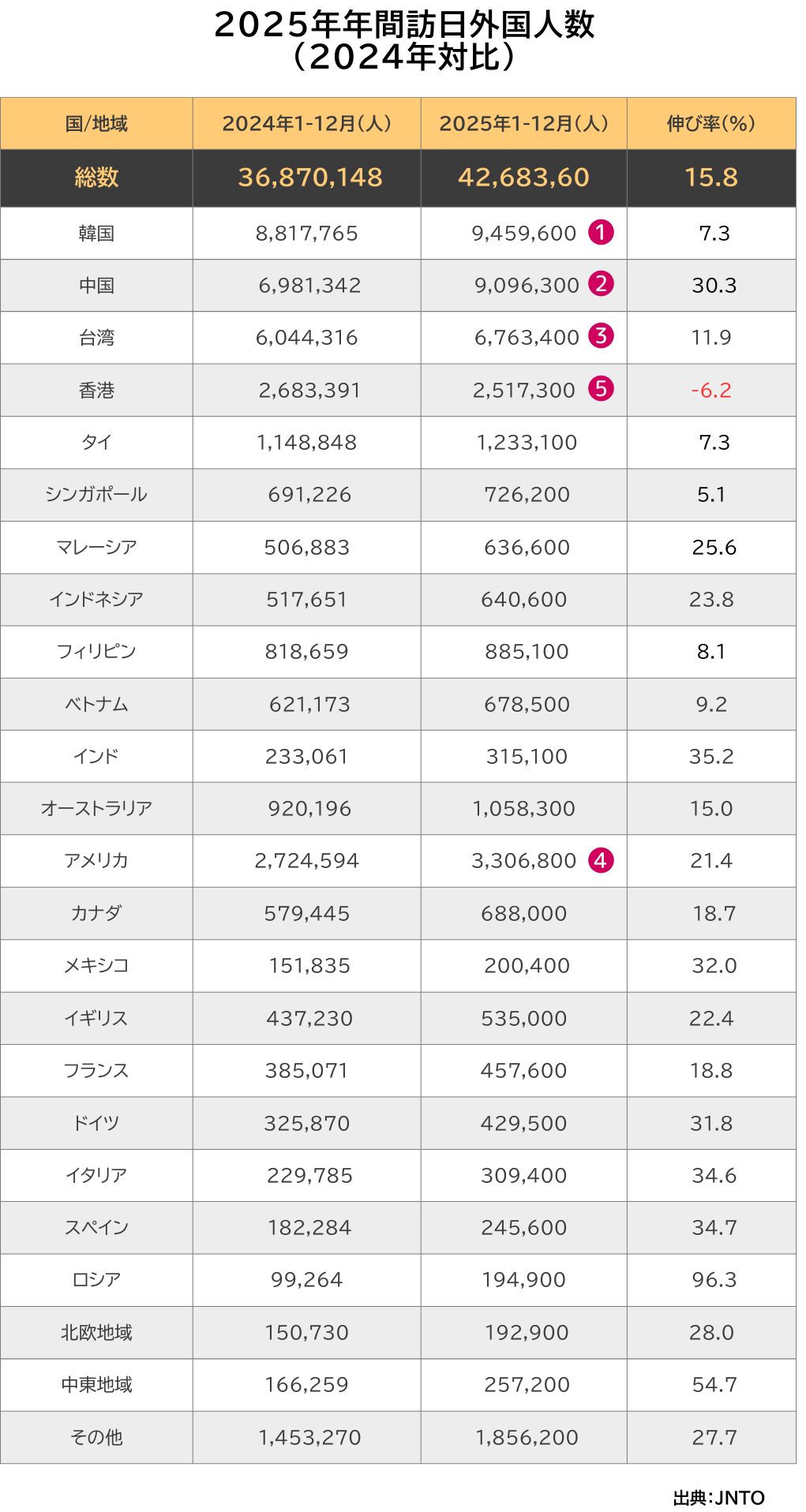
Task: Click the rank 3 badge beside Taiwan
Action: coord(601,336)
